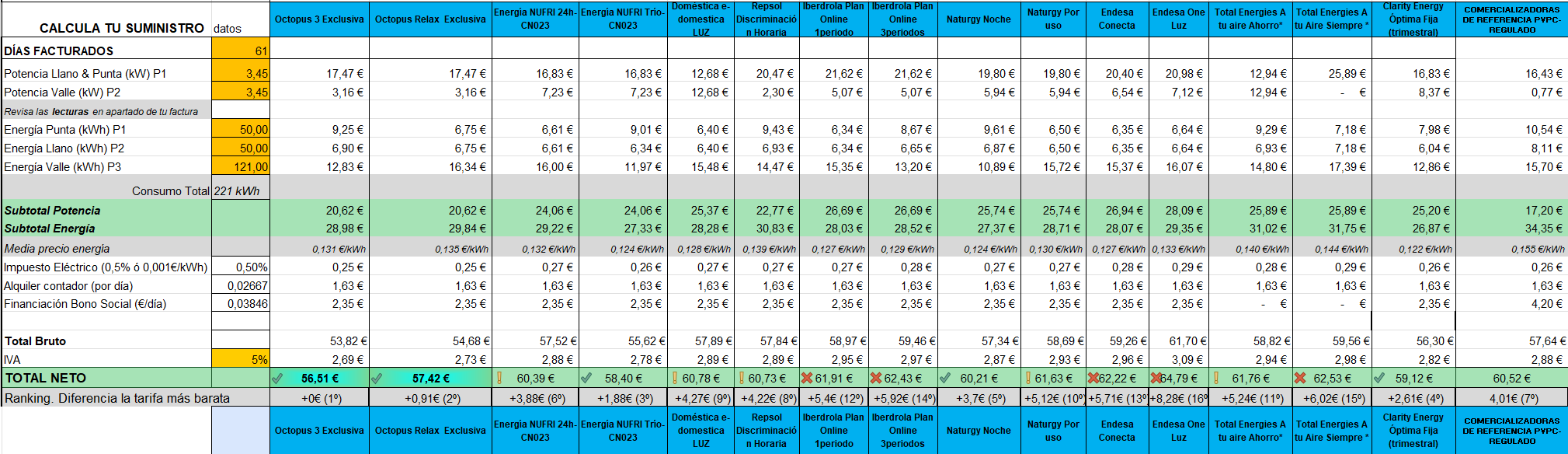Click Total Bruto value 53,82 €
Screen dimensions: 1568x454
[319, 340]
